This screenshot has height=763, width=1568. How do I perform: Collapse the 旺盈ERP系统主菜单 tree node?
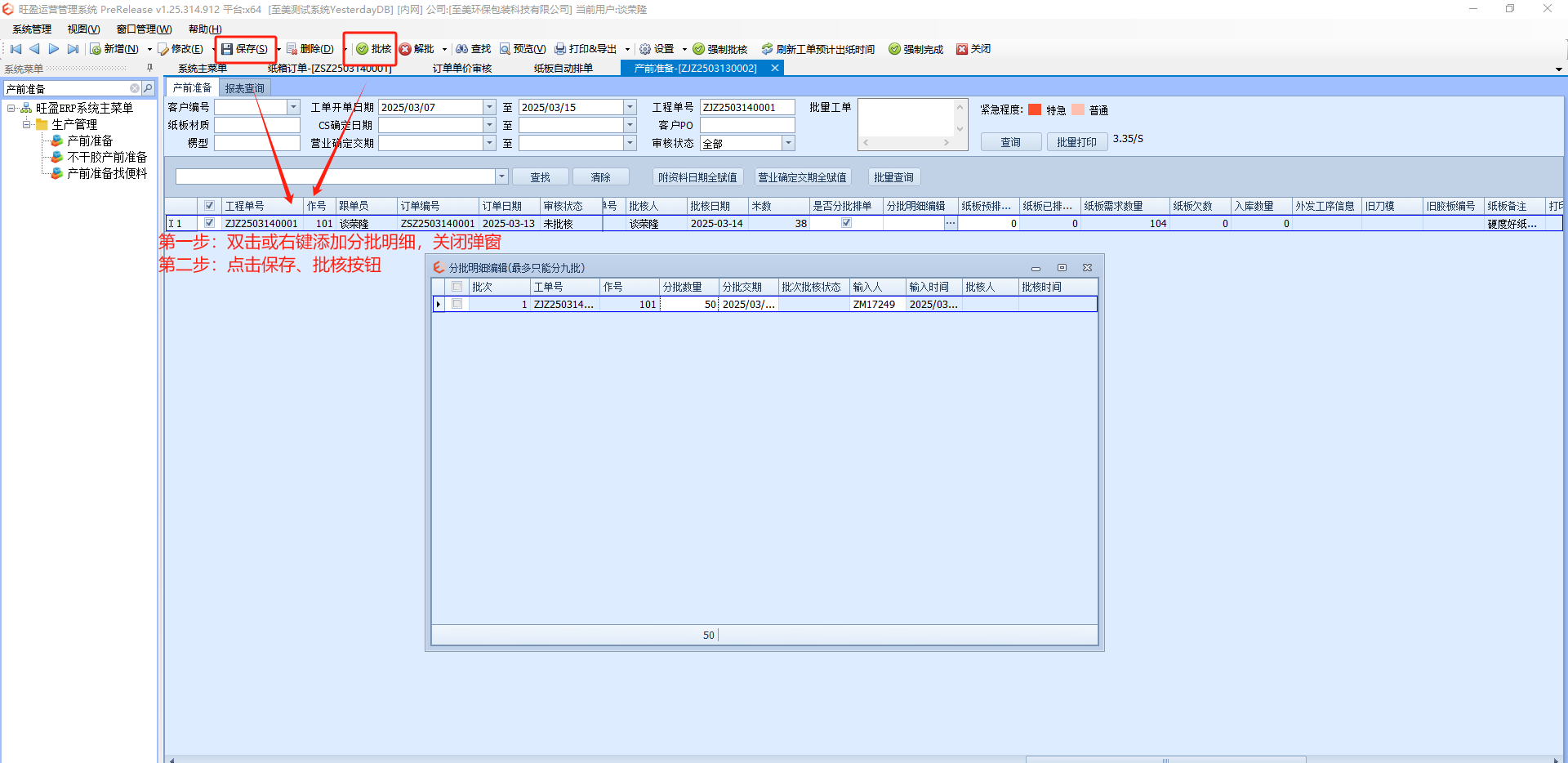pyautogui.click(x=11, y=108)
